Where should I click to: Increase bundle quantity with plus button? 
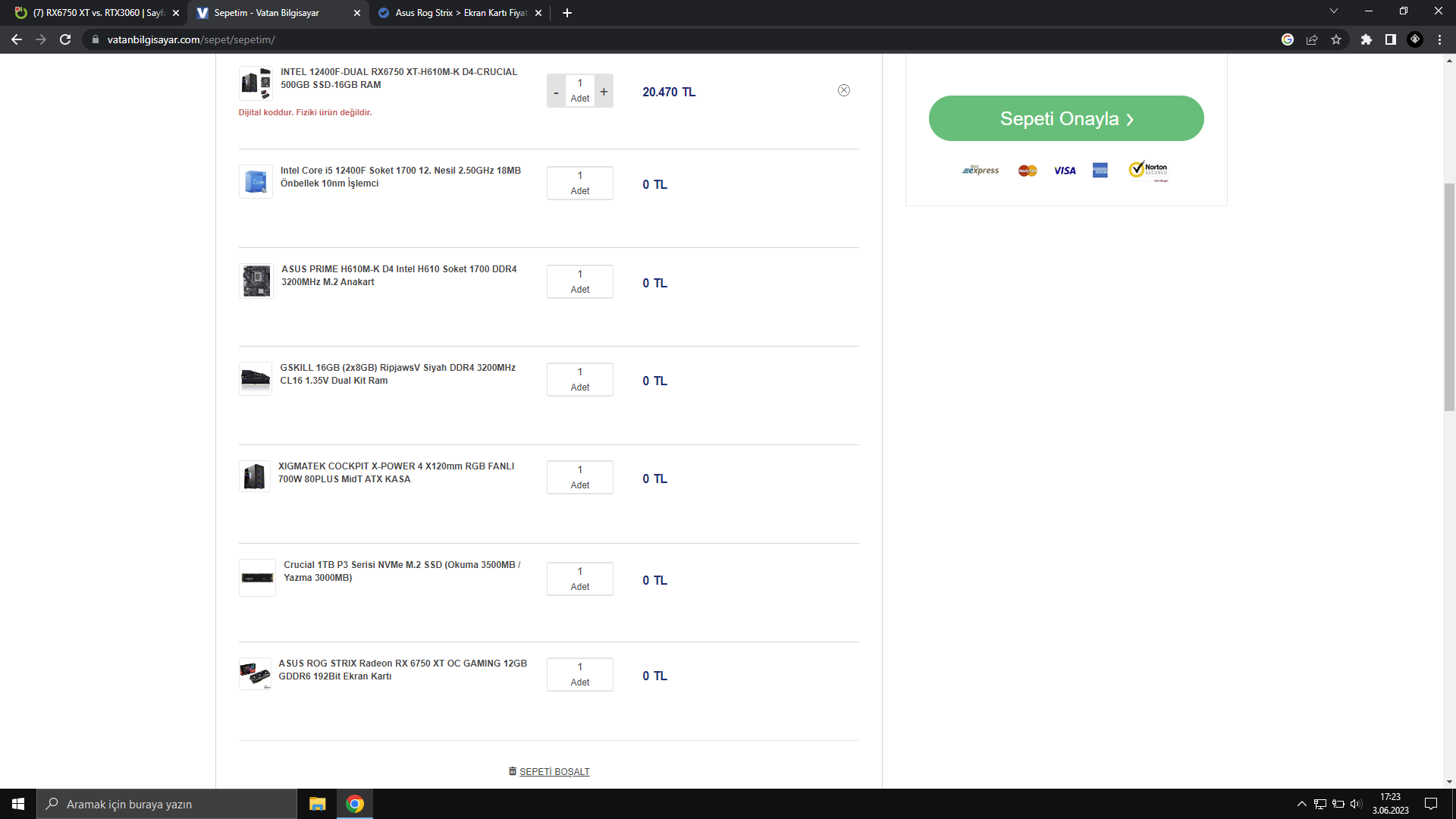(604, 92)
